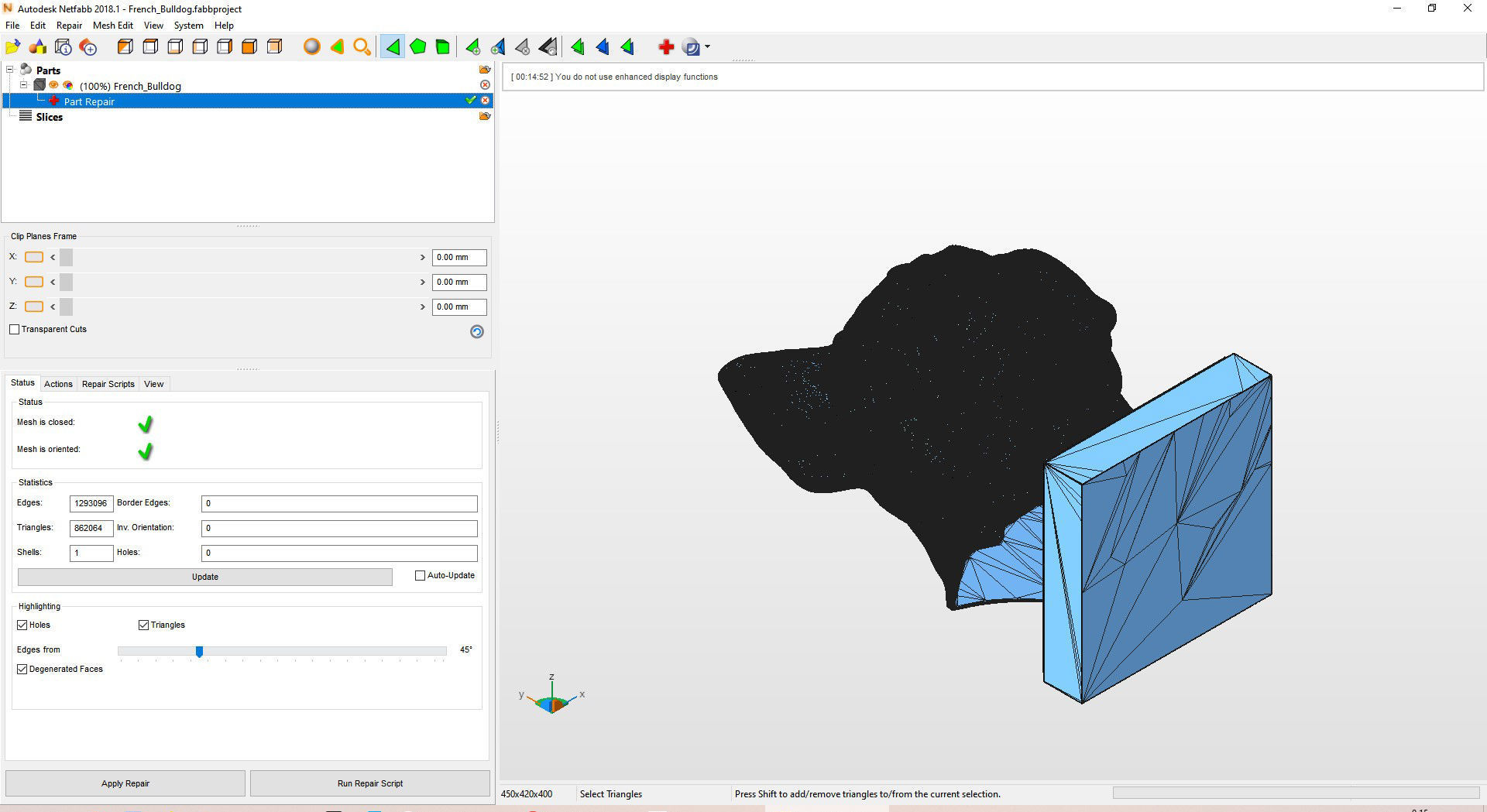Activate the green pentagon surface selection tool
This screenshot has width=1487, height=812.
[418, 47]
